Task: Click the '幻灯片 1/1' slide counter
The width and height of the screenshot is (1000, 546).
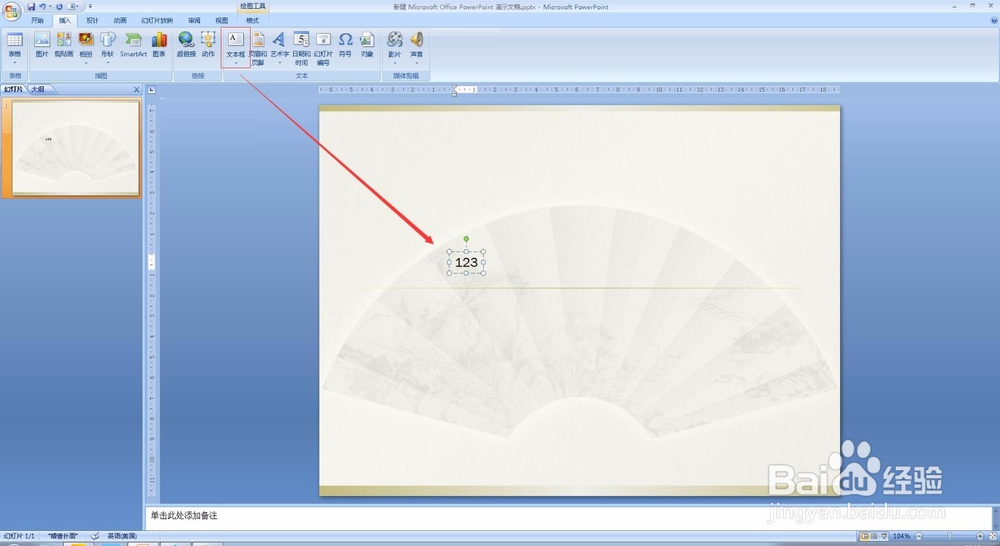Action: tap(19, 536)
